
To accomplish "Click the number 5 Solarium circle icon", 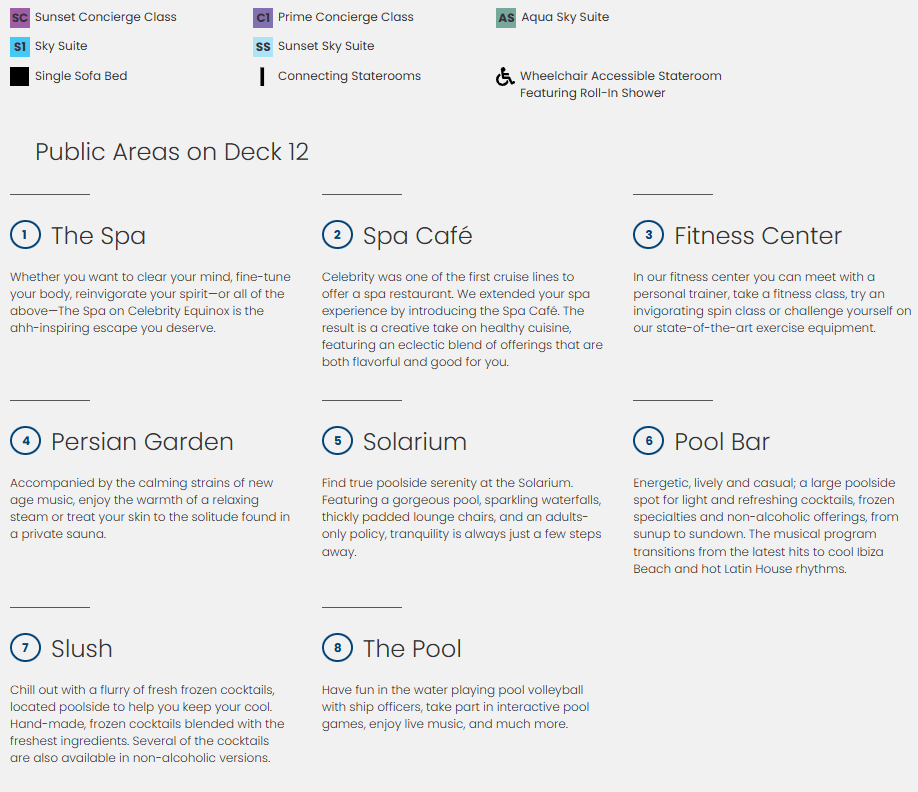I will click(337, 441).
